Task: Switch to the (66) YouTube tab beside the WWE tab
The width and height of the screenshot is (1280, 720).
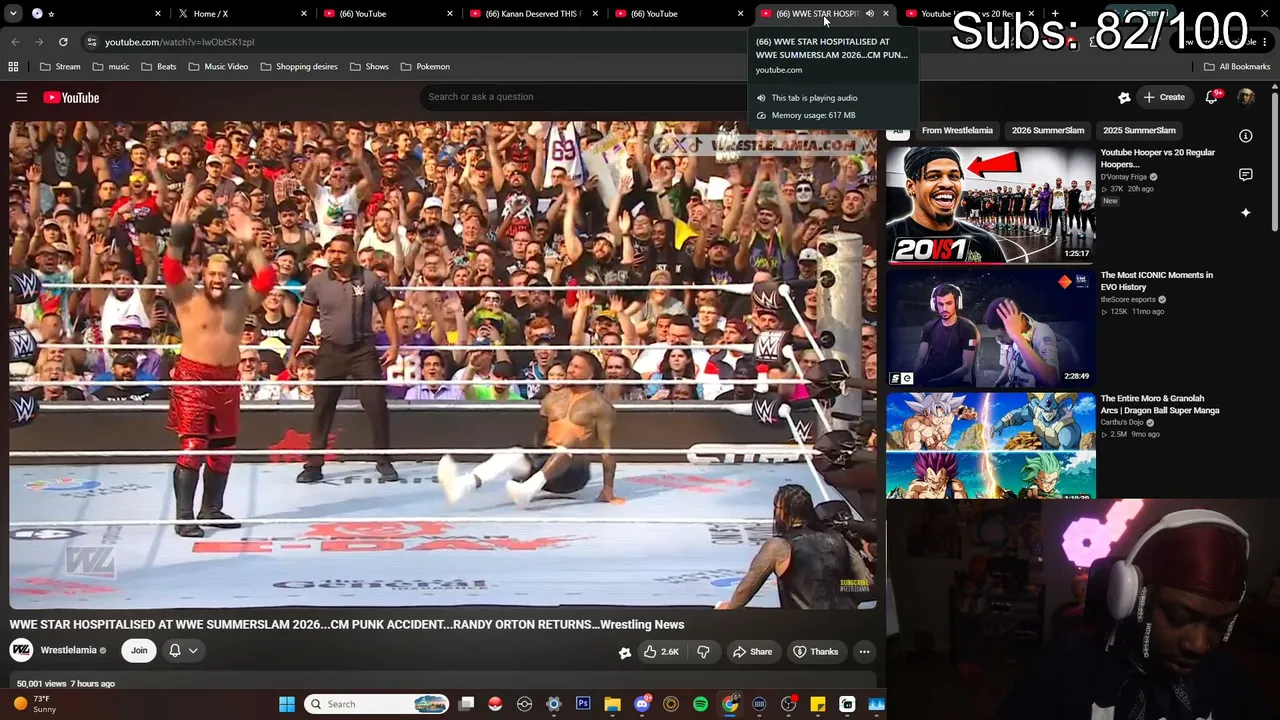Action: click(x=678, y=14)
